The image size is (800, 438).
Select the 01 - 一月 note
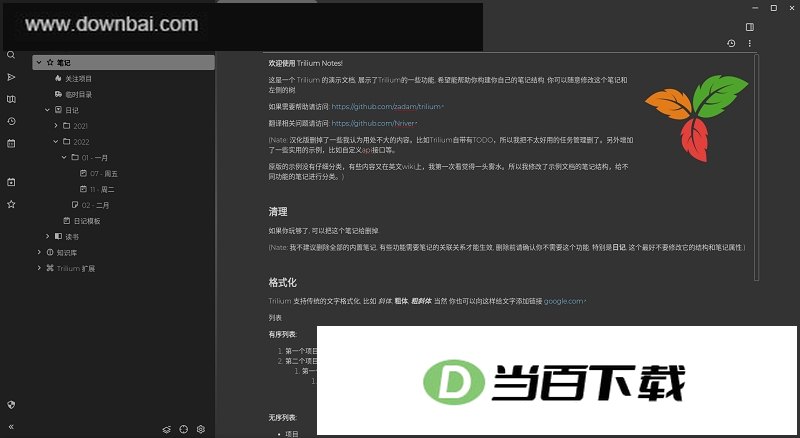tap(94, 158)
